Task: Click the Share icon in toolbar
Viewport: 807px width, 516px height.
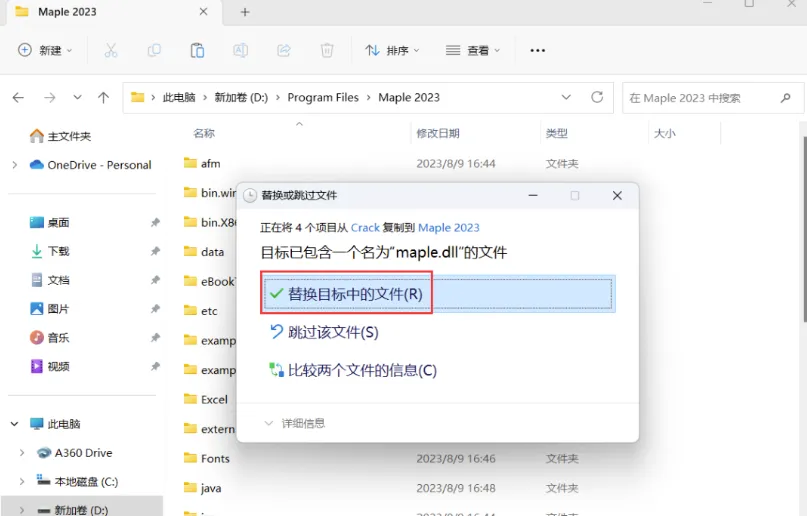Action: click(x=284, y=50)
